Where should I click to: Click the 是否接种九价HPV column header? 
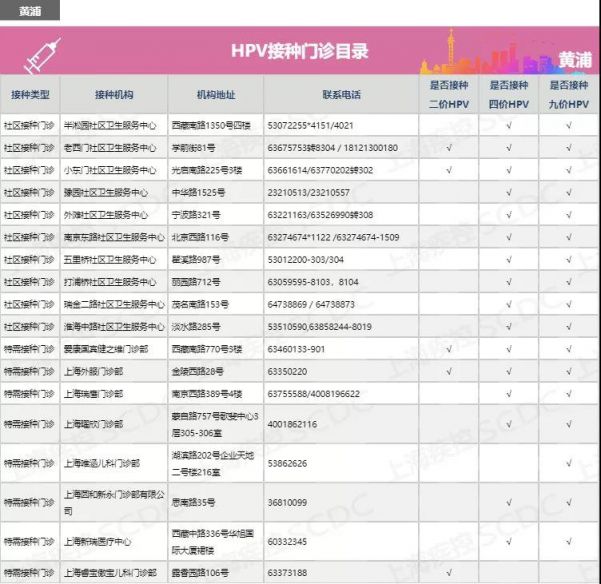click(x=569, y=94)
